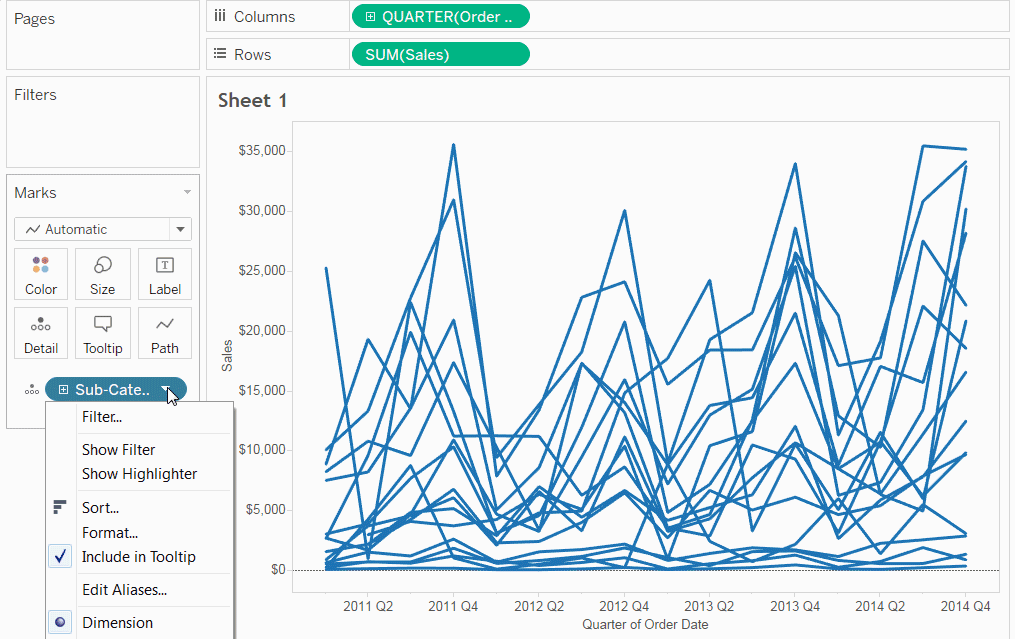Open the Tooltip card in Marks
The image size is (1015, 639).
pos(102,333)
